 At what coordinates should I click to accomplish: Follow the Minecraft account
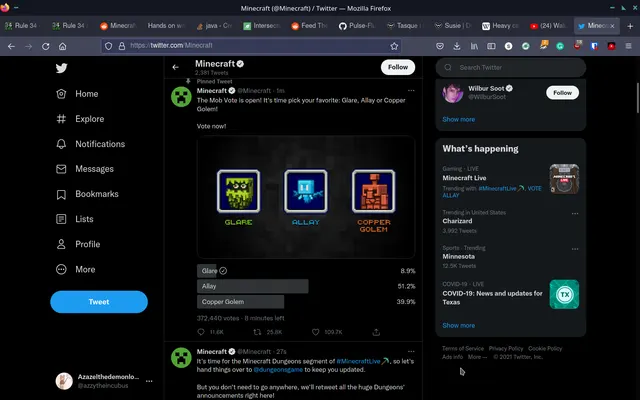(398, 67)
